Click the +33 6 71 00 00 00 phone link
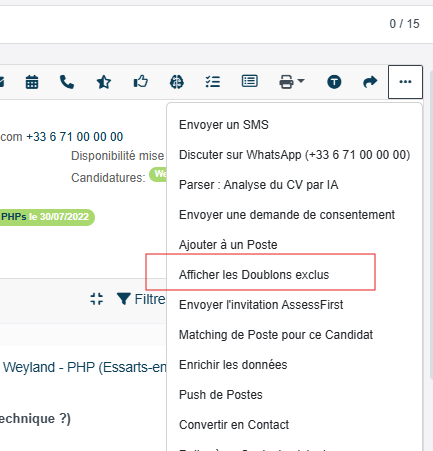 pyautogui.click(x=75, y=137)
